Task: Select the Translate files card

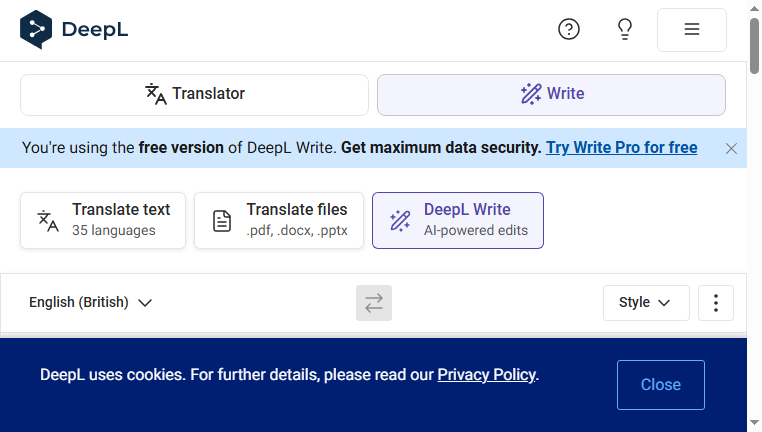Action: 279,221
